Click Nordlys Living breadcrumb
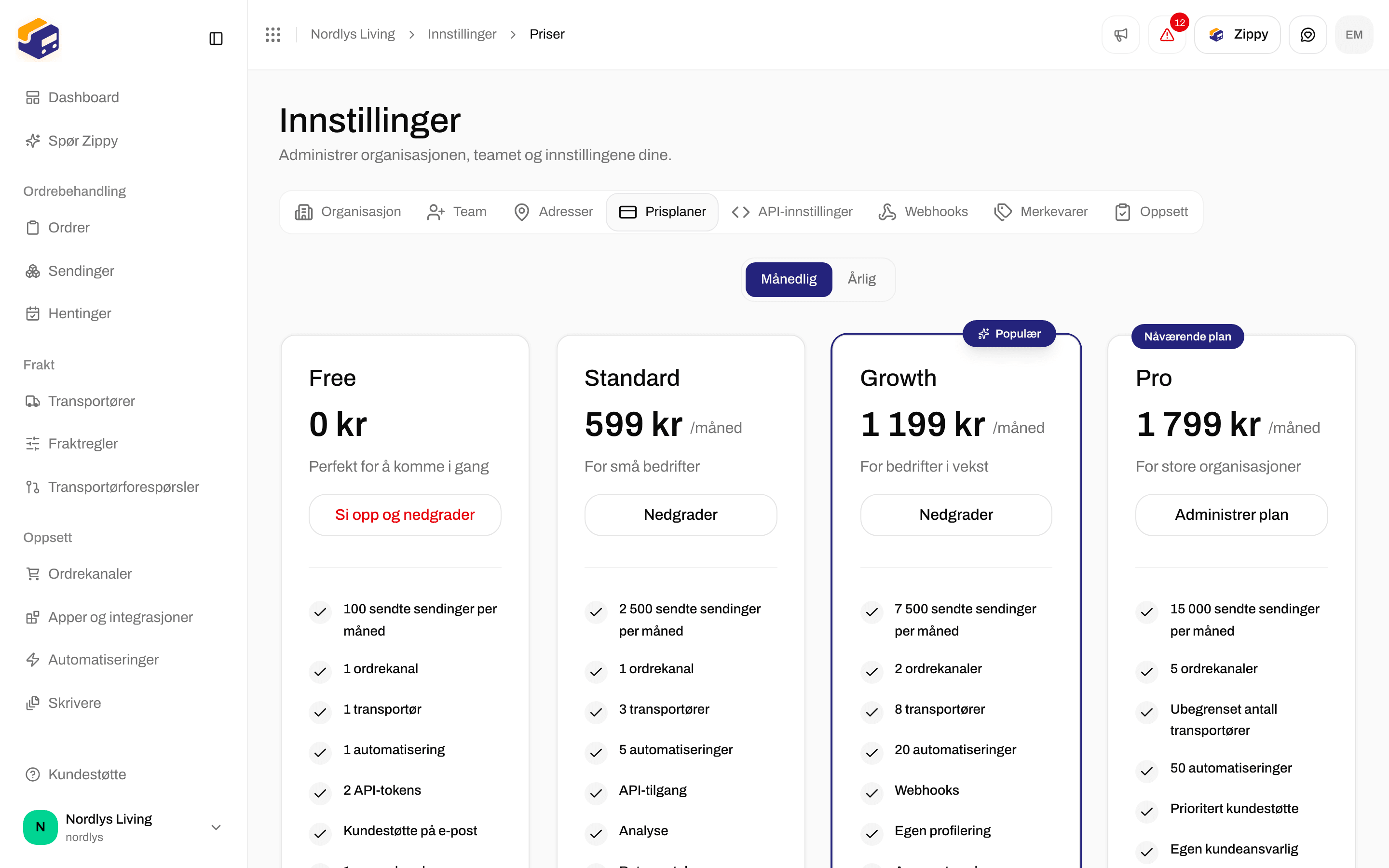The width and height of the screenshot is (1389, 868). point(353,34)
